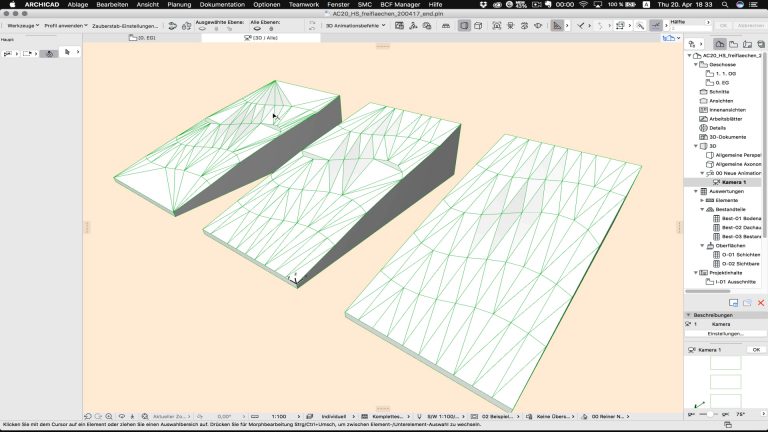Open the Werkzeuge dropdown in toolbar
The image size is (768, 432).
[x=23, y=25]
